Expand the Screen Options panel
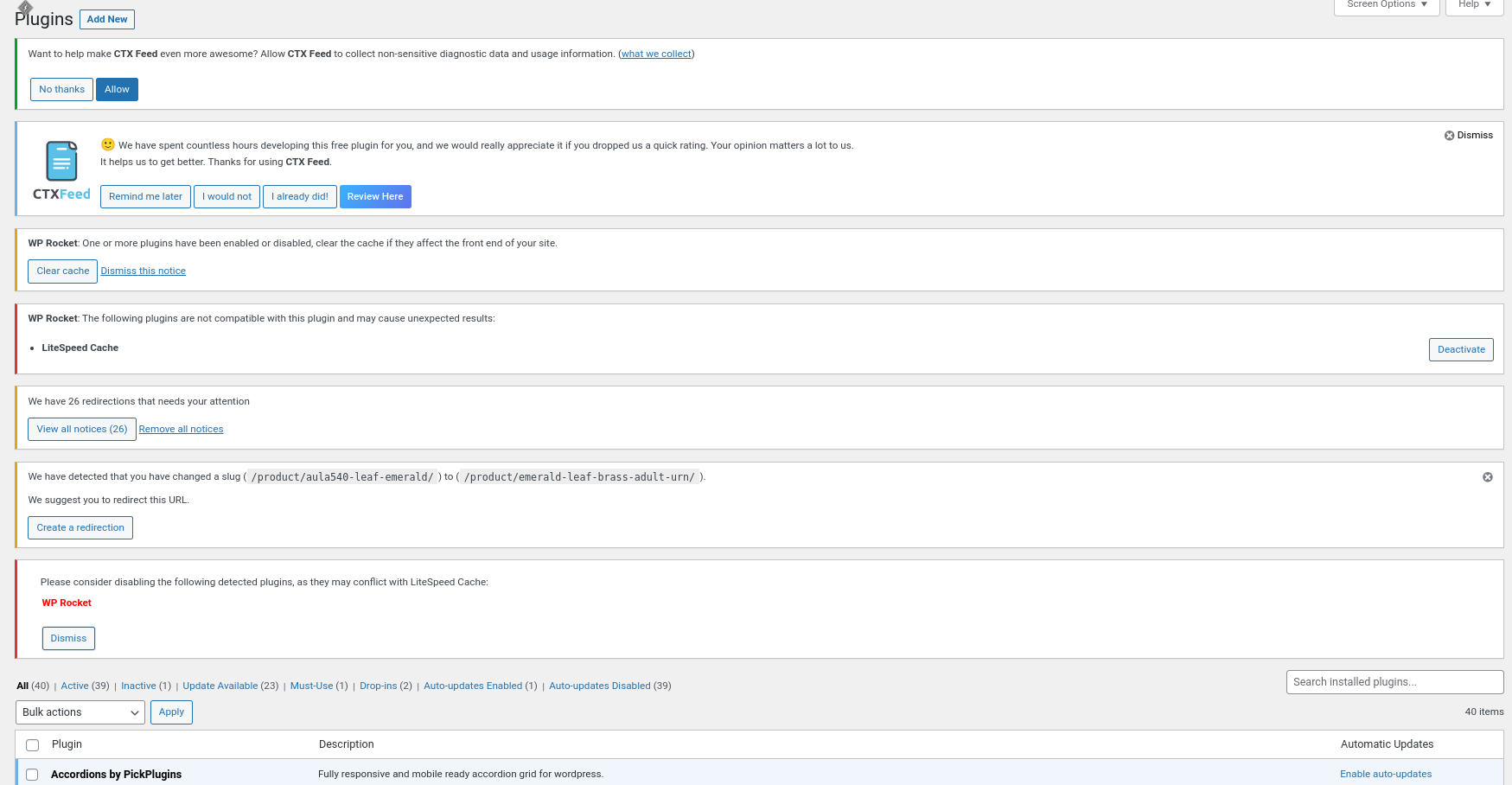Viewport: 1512px width, 785px height. 1386,5
